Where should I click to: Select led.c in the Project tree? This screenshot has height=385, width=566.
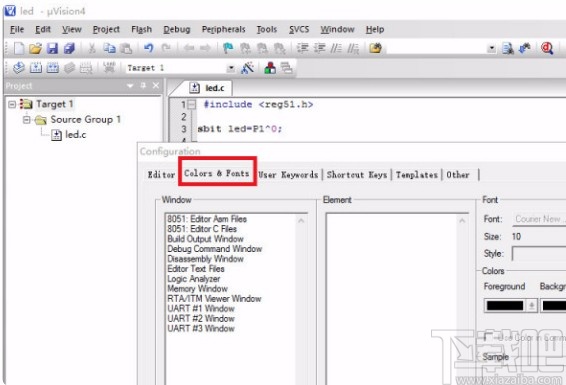pos(75,135)
